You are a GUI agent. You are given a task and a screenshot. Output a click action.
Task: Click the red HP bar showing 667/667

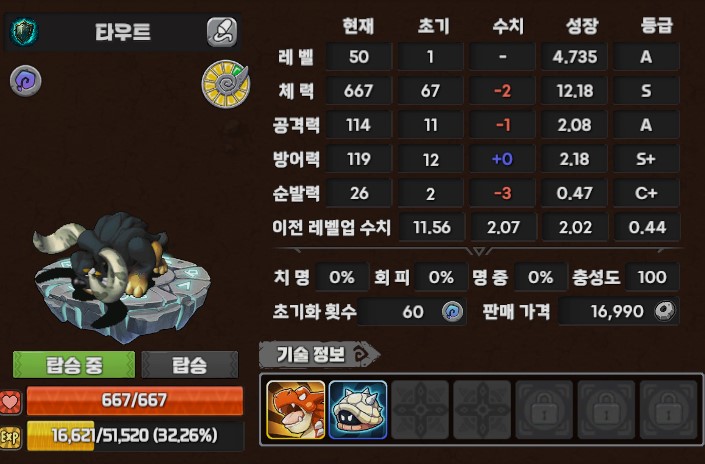(x=135, y=400)
